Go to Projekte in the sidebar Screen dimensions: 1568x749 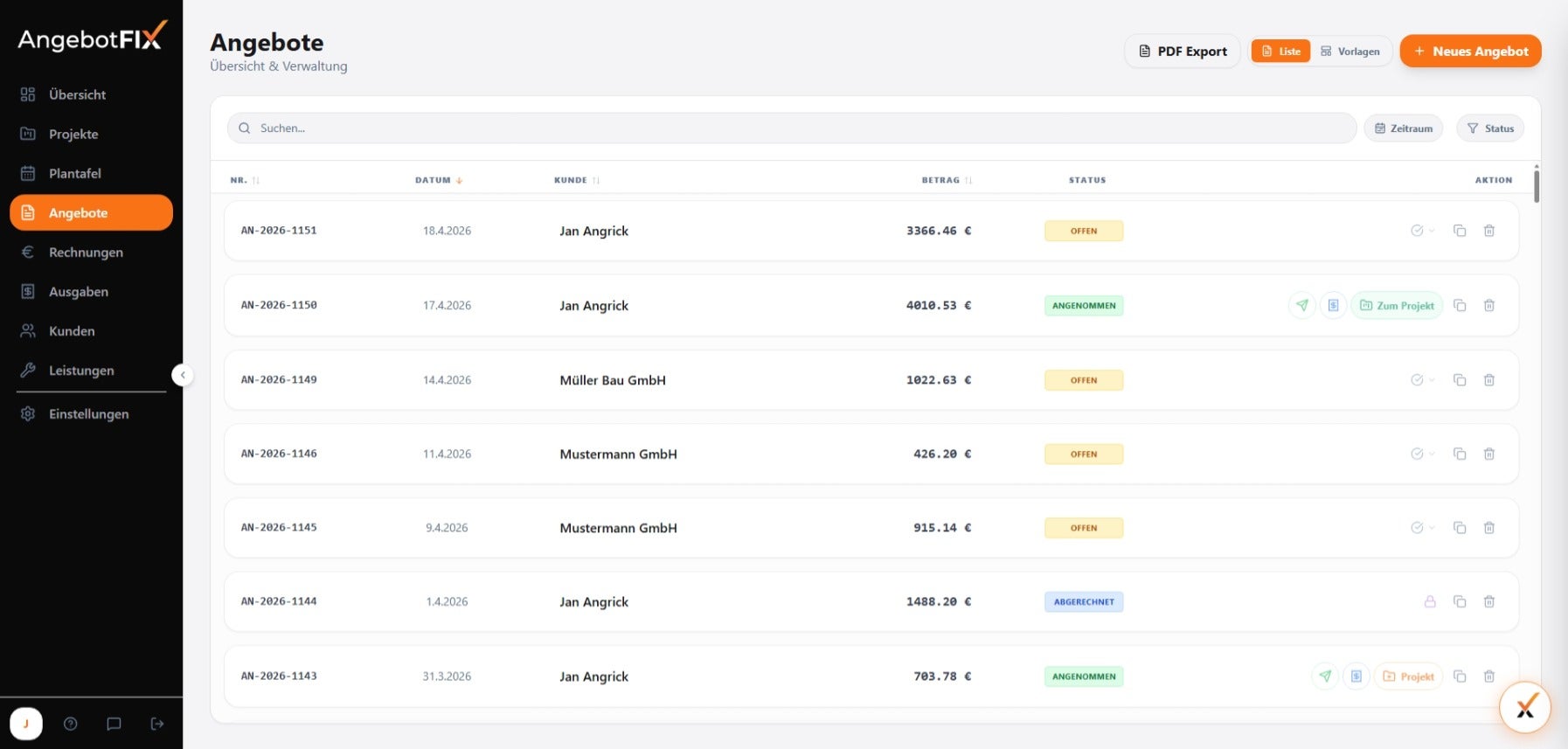[91, 134]
